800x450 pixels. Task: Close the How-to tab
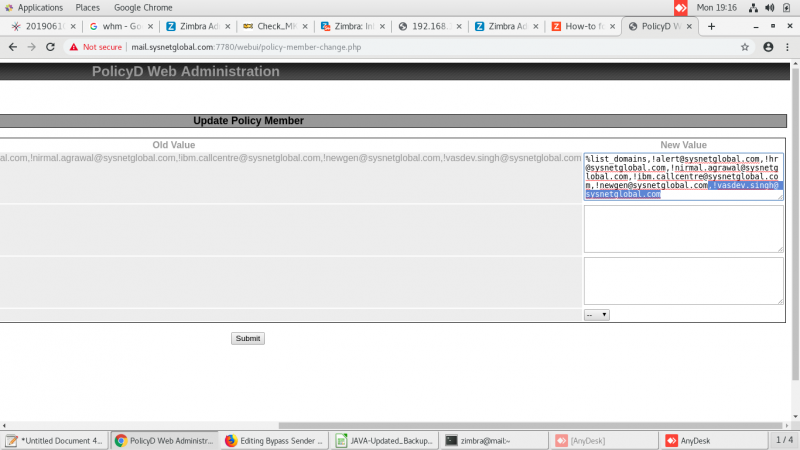point(612,26)
